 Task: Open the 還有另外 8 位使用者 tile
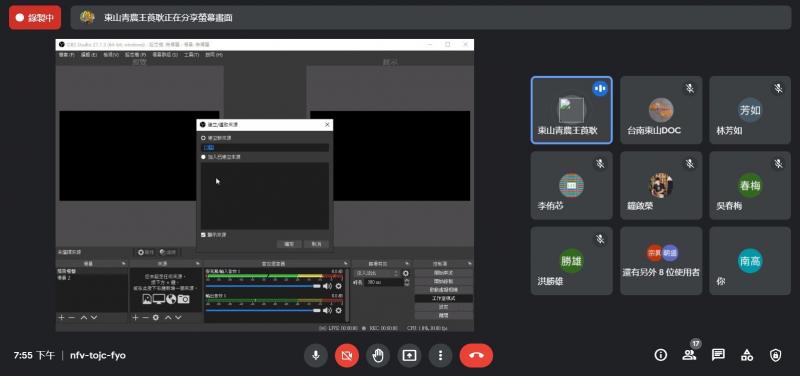(661, 261)
